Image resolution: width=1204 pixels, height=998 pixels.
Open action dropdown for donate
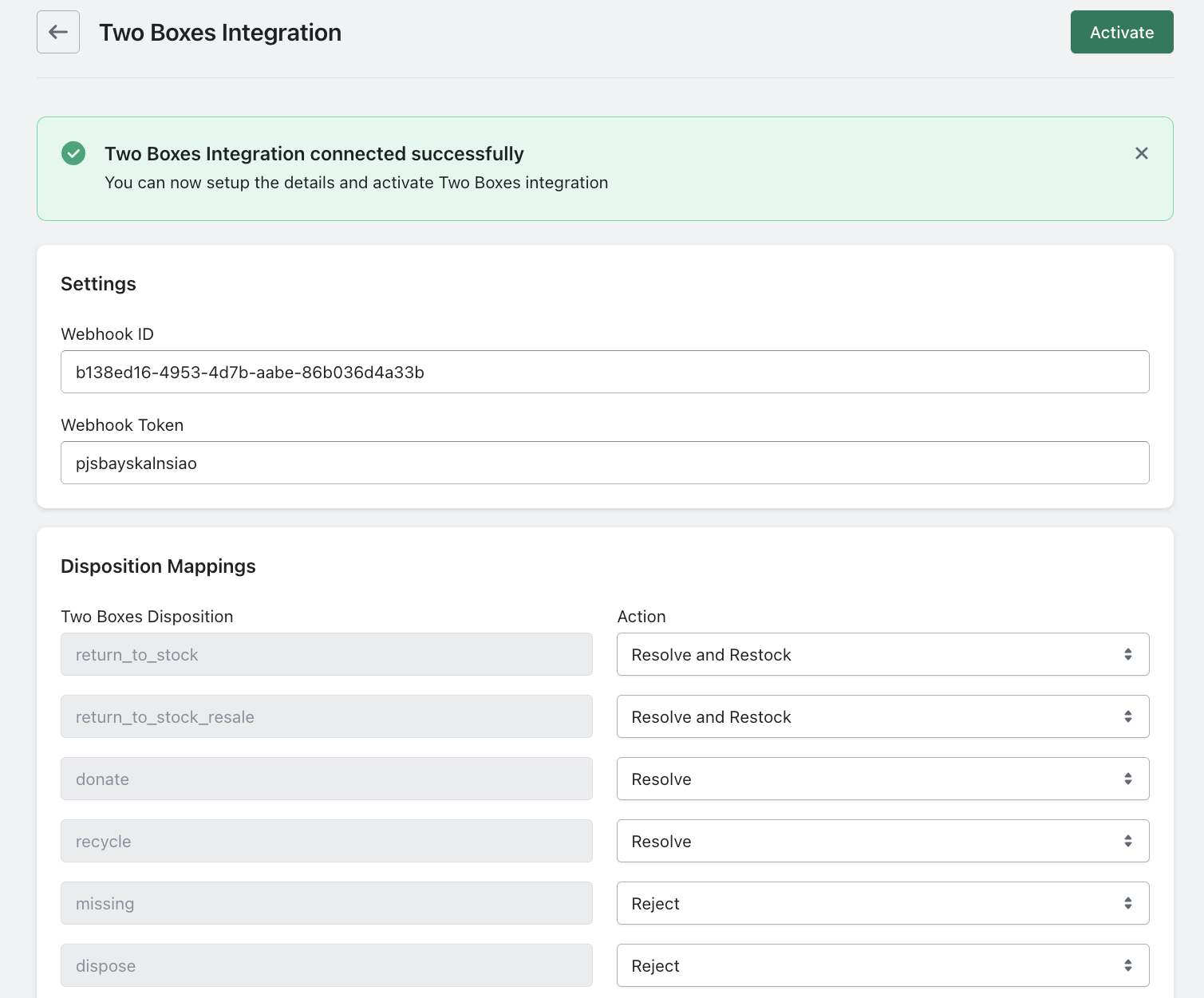[882, 779]
